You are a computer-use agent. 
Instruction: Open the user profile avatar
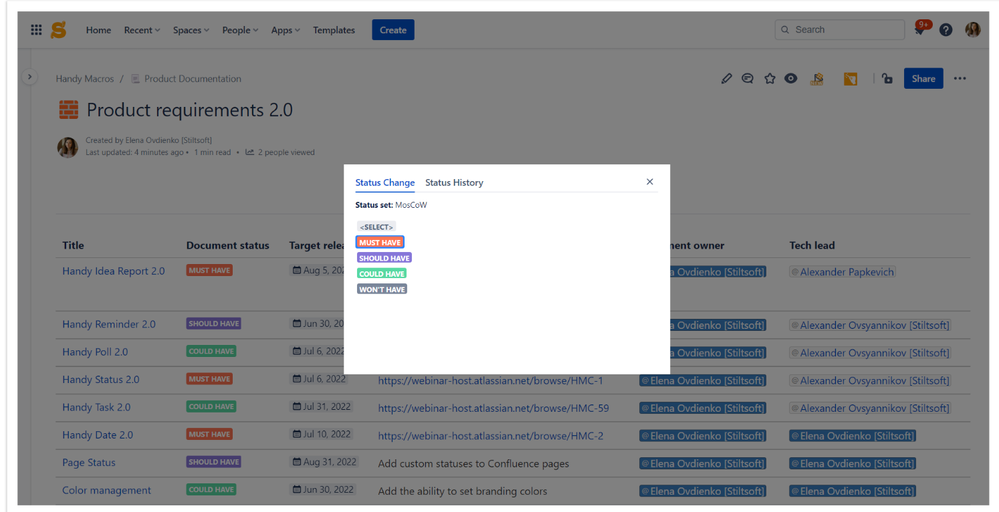(972, 29)
